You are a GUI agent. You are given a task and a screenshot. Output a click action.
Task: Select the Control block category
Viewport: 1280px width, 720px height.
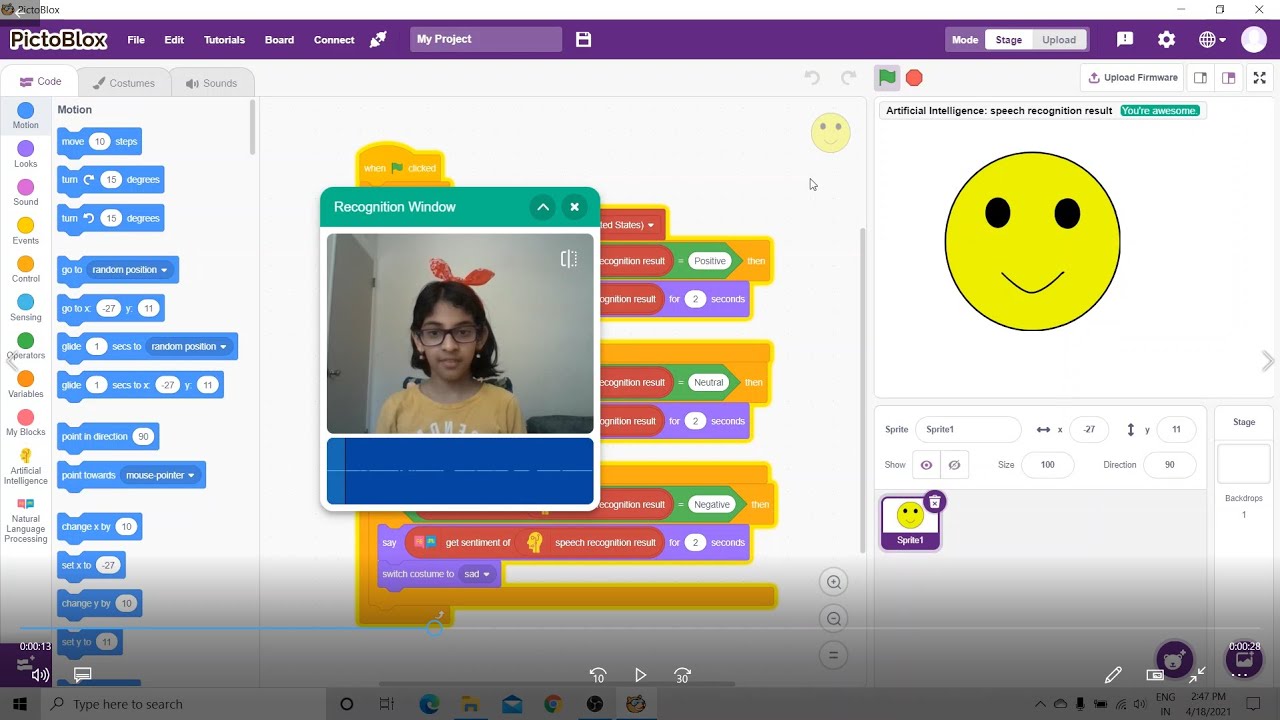click(26, 270)
